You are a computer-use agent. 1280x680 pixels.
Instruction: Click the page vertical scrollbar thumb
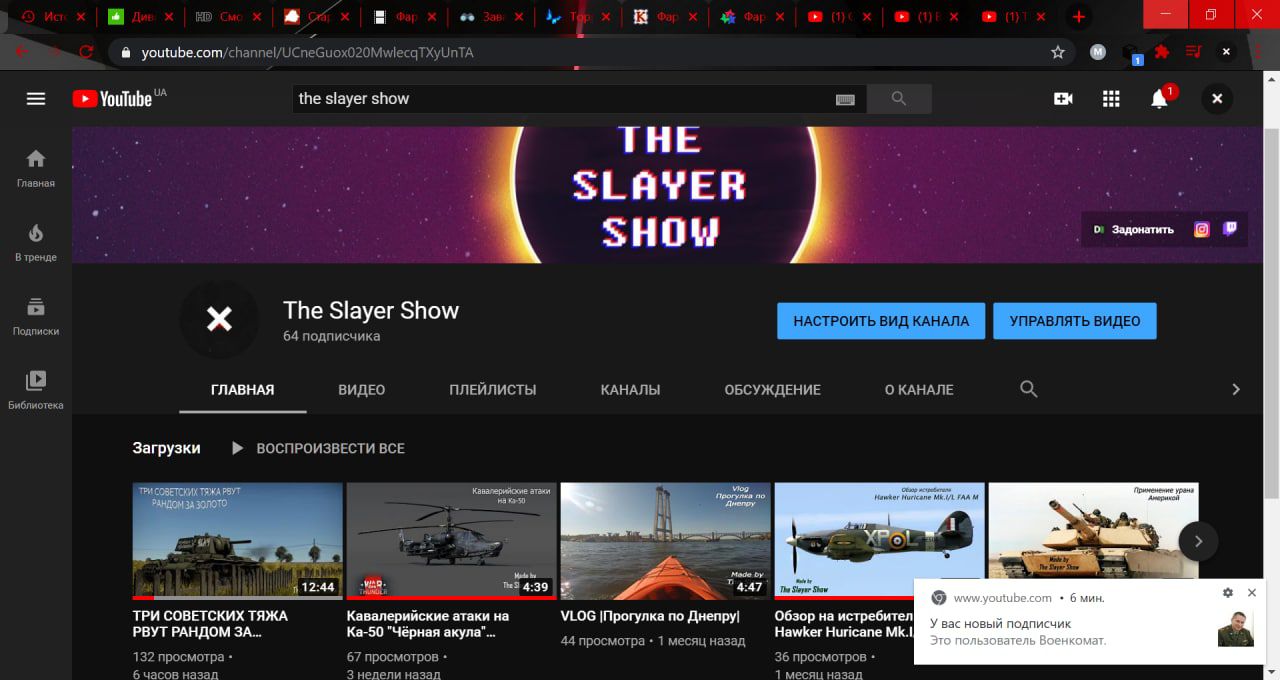click(x=1272, y=312)
